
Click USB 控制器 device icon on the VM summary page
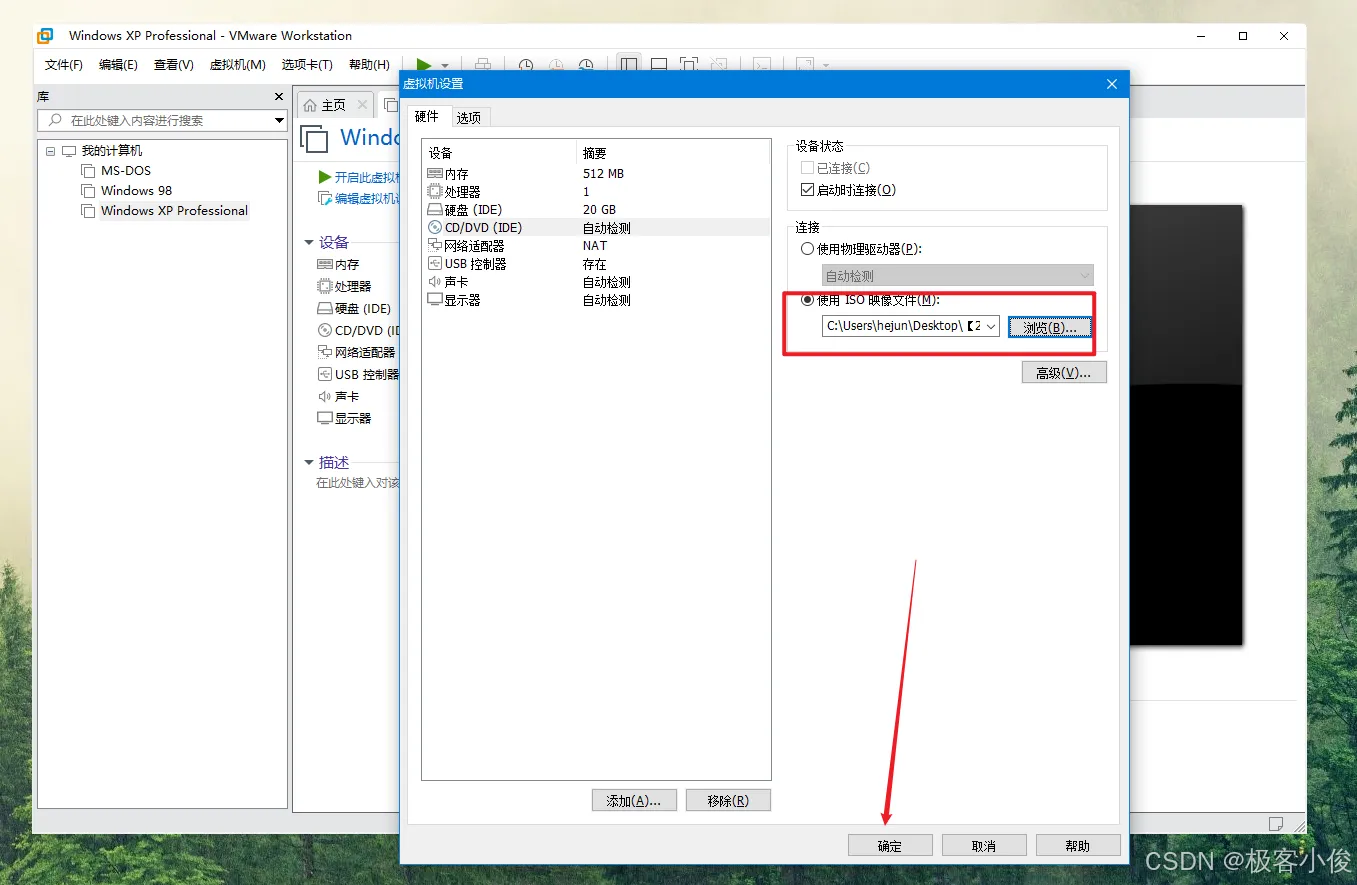(324, 374)
